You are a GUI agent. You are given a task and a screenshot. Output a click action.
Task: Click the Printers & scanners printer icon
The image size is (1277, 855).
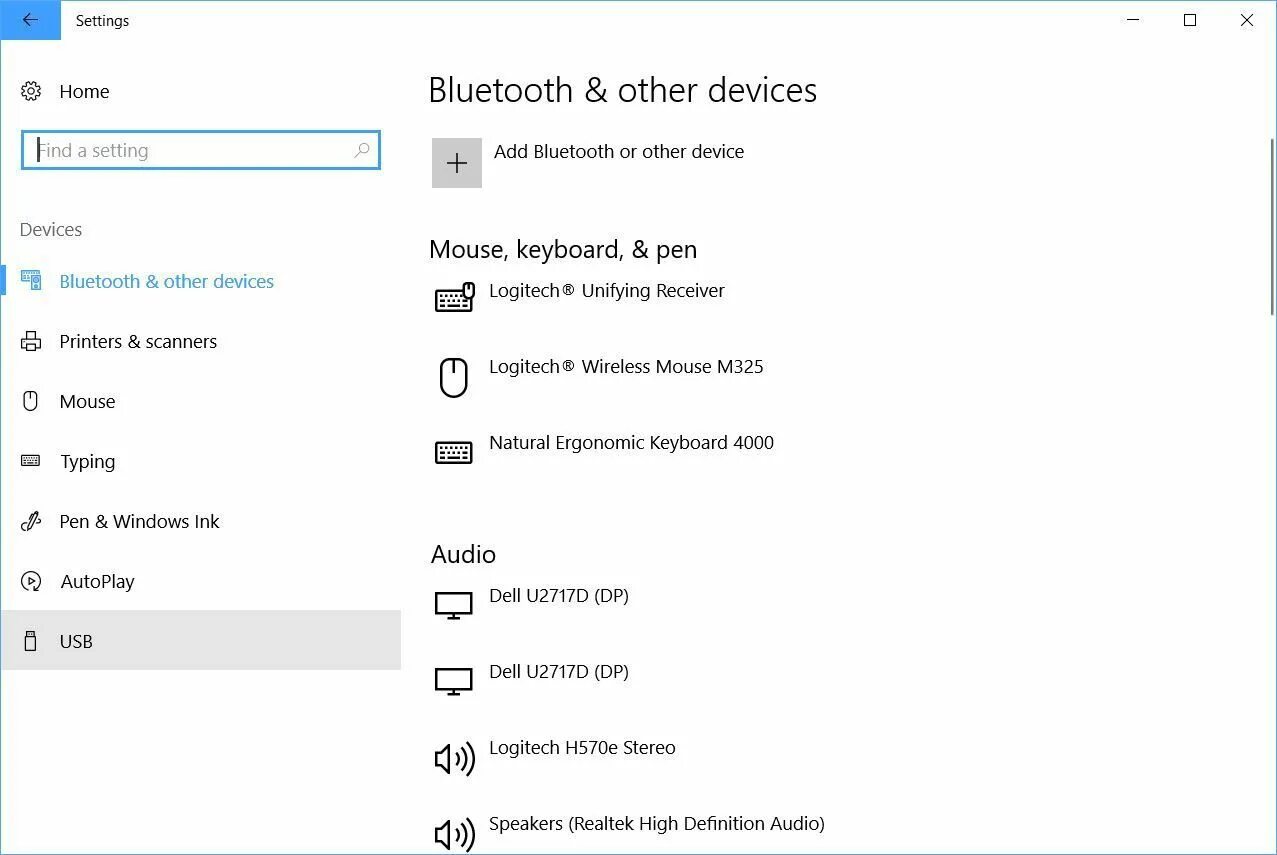[x=31, y=342]
